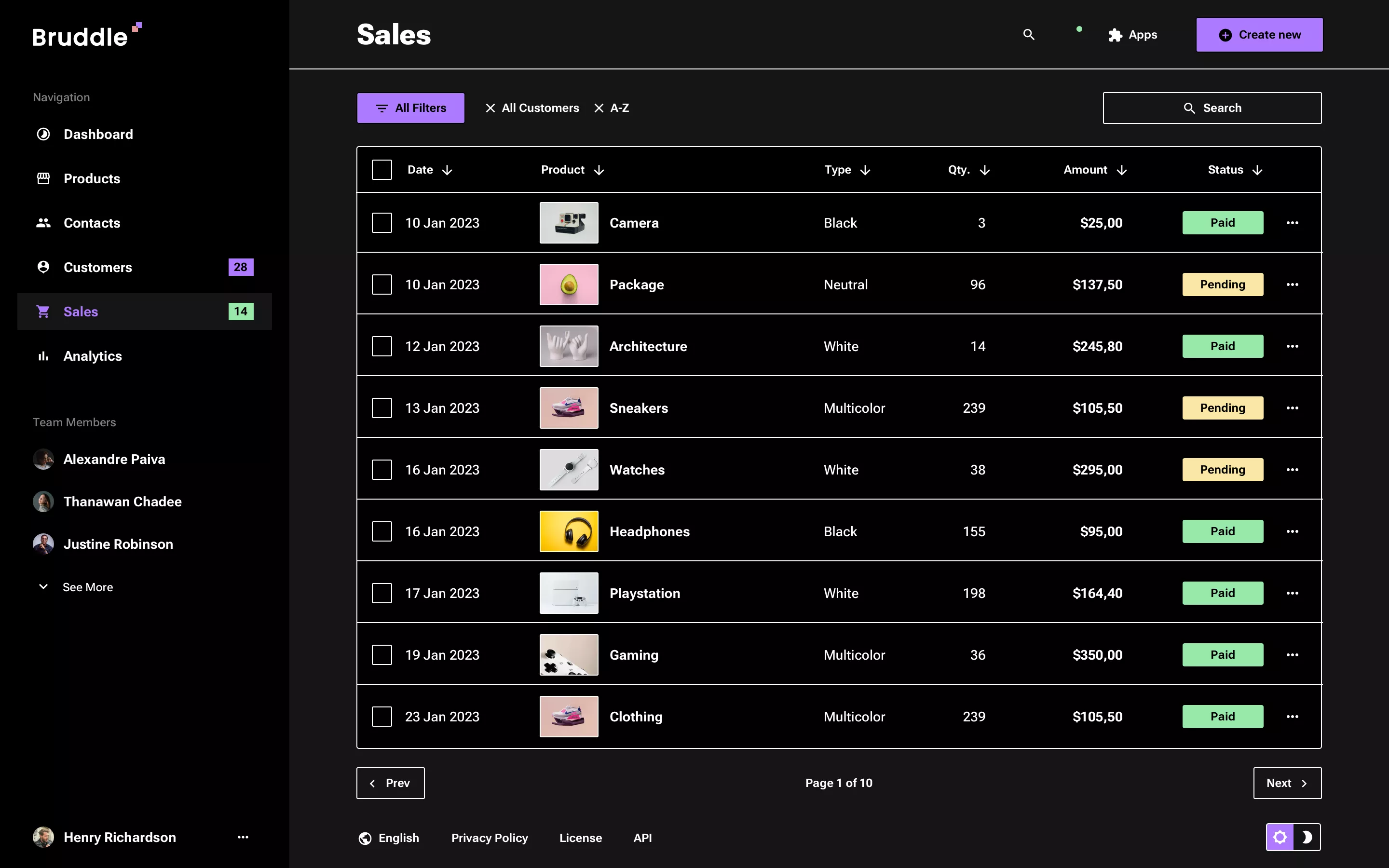Remove the A-Z filter chip
The height and width of the screenshot is (868, 1389).
click(x=599, y=108)
